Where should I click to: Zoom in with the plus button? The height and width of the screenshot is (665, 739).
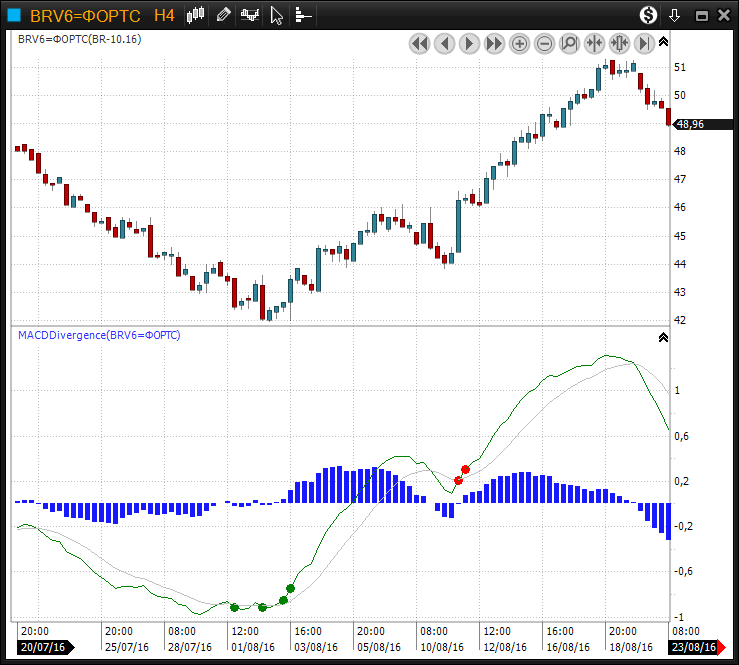[x=520, y=43]
